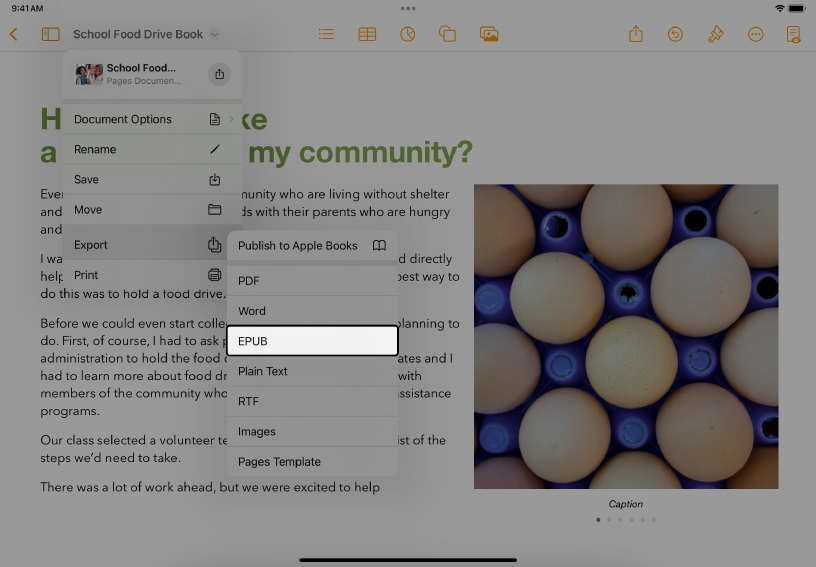Tap the undo icon
Viewport: 816px width, 567px height.
point(675,34)
